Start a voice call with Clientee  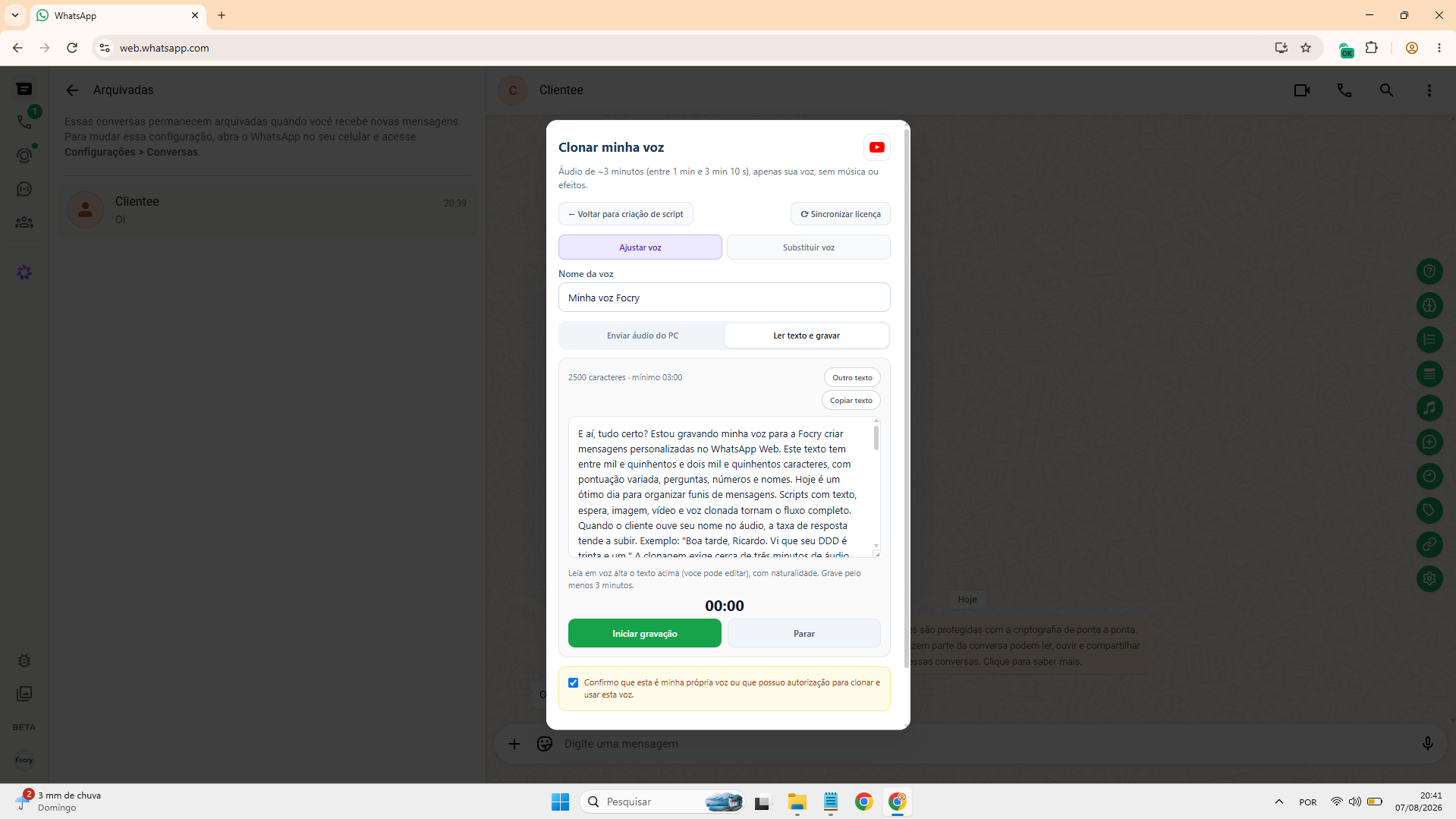tap(1344, 90)
